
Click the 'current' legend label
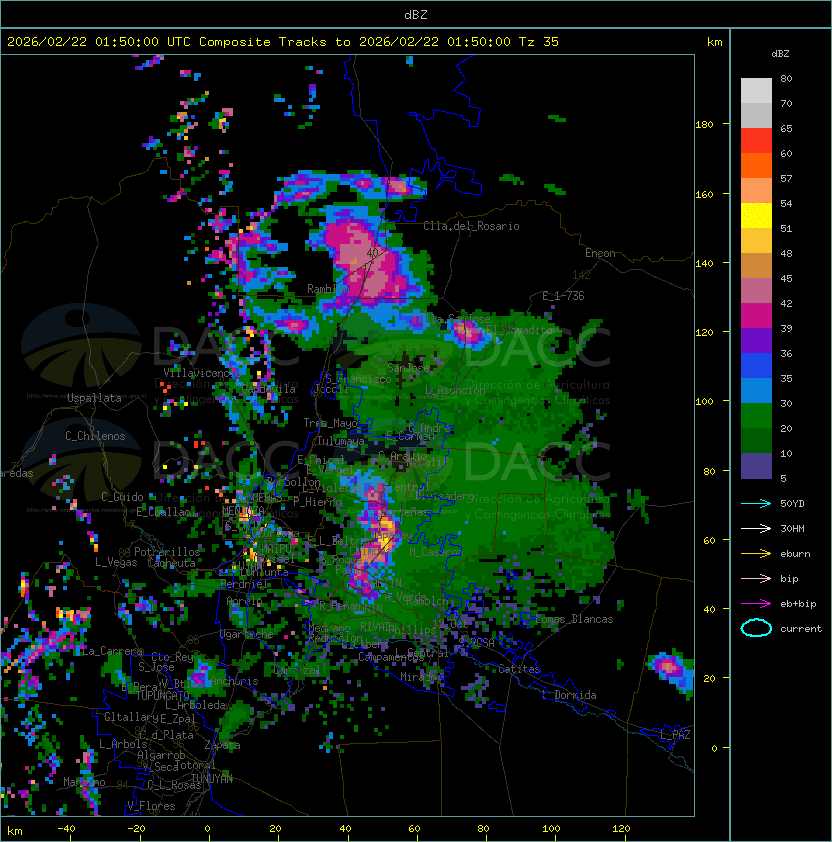[x=801, y=629]
